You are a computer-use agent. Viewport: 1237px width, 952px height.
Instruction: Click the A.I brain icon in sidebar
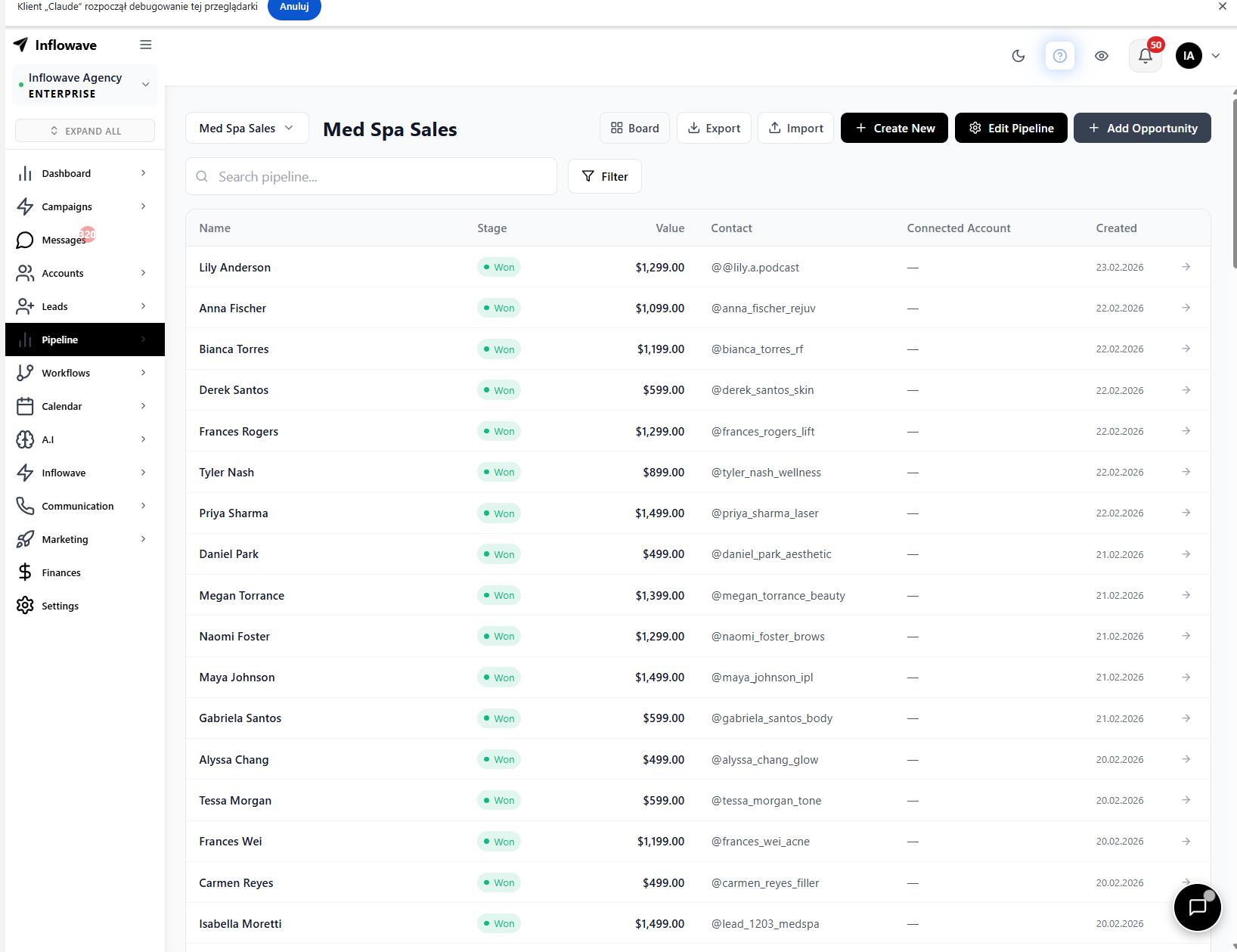click(x=25, y=439)
